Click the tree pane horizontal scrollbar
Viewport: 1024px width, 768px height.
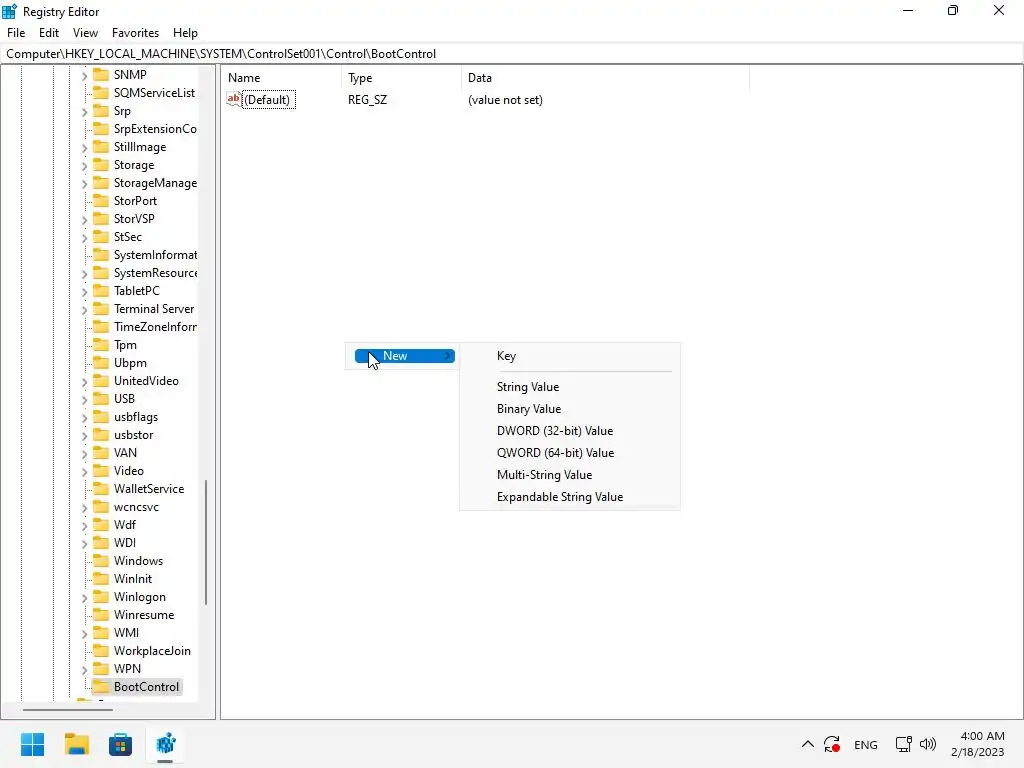tap(68, 709)
